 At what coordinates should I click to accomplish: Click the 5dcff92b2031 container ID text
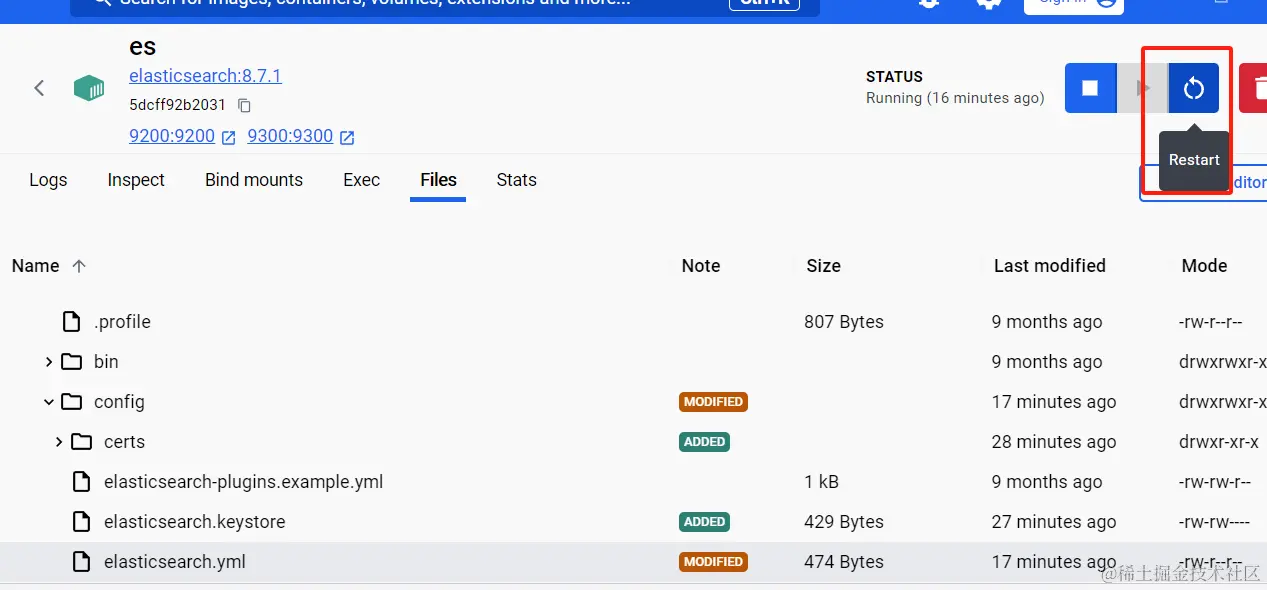click(179, 105)
